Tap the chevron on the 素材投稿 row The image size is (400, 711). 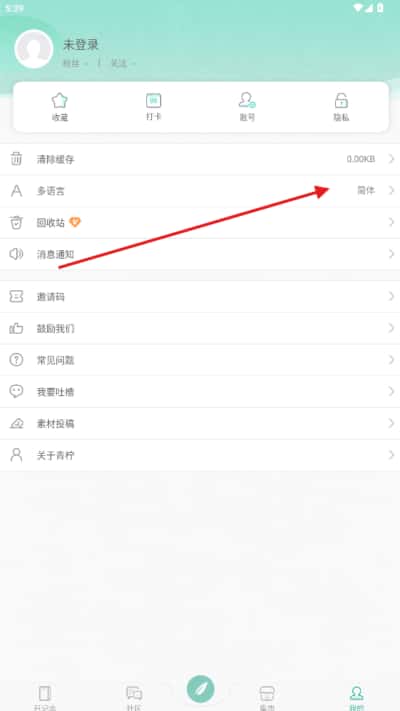tap(391, 423)
